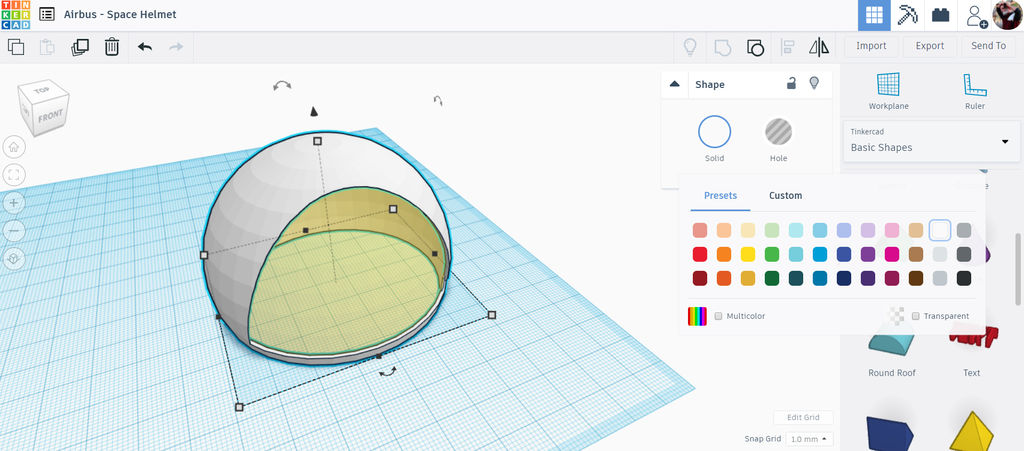Pick the bright green color swatch
The height and width of the screenshot is (451, 1024).
point(772,255)
